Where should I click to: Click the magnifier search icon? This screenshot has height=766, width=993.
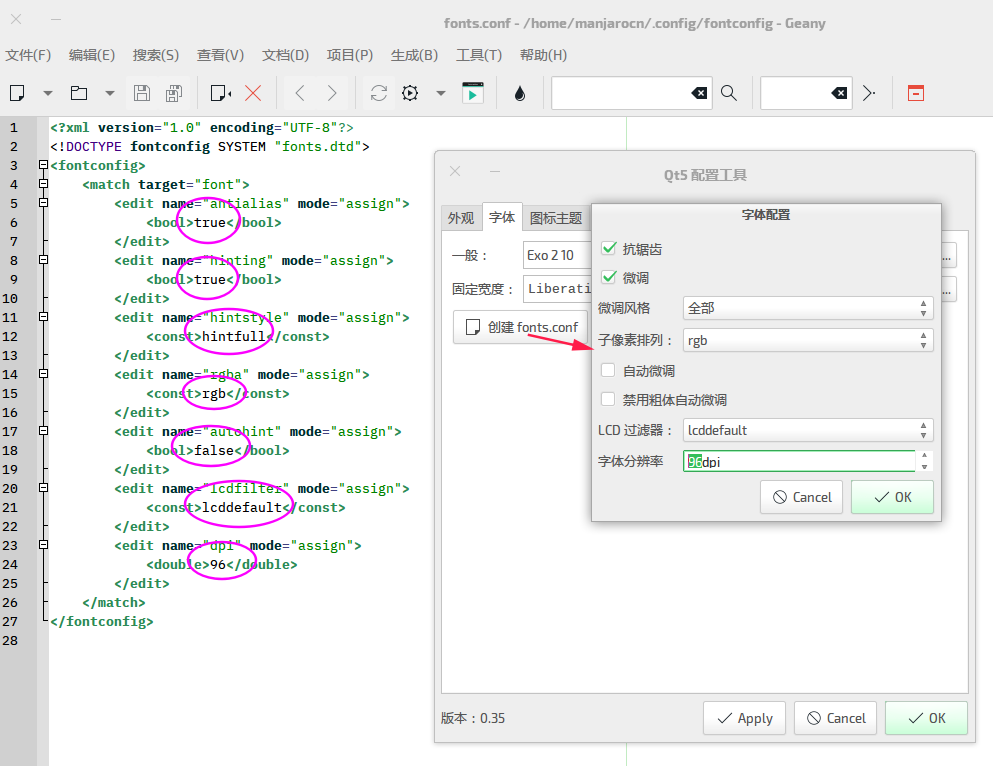click(x=729, y=93)
